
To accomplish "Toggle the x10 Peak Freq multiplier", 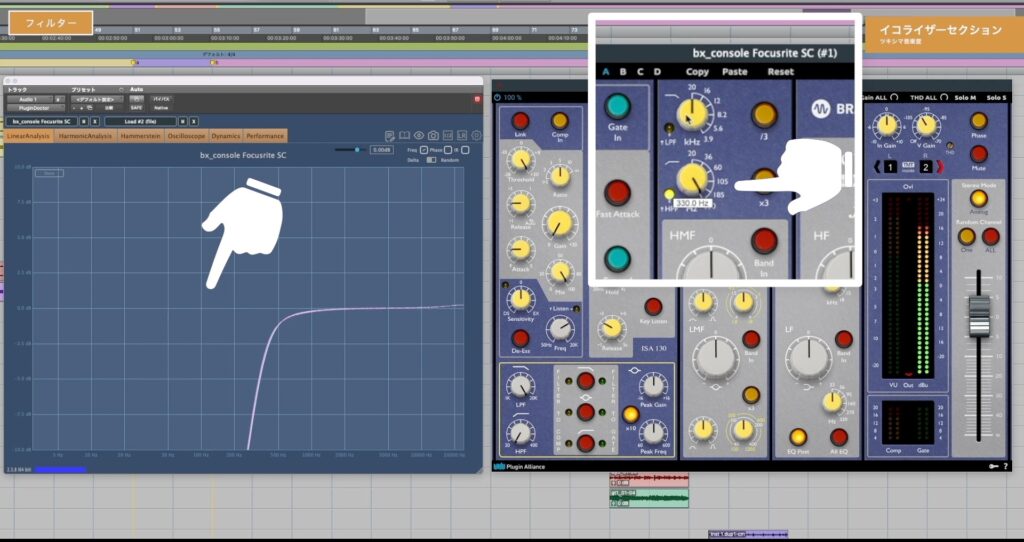I will (630, 414).
